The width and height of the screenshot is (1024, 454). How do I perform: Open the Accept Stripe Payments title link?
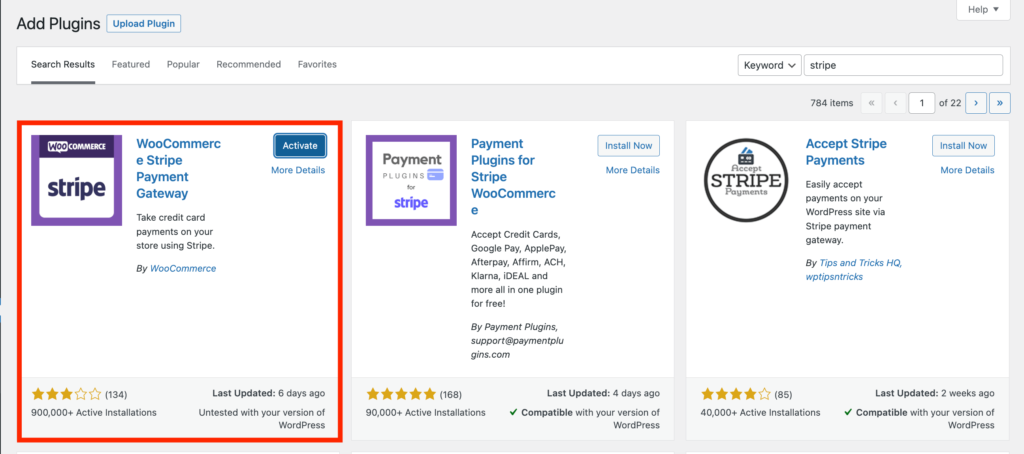coord(846,152)
